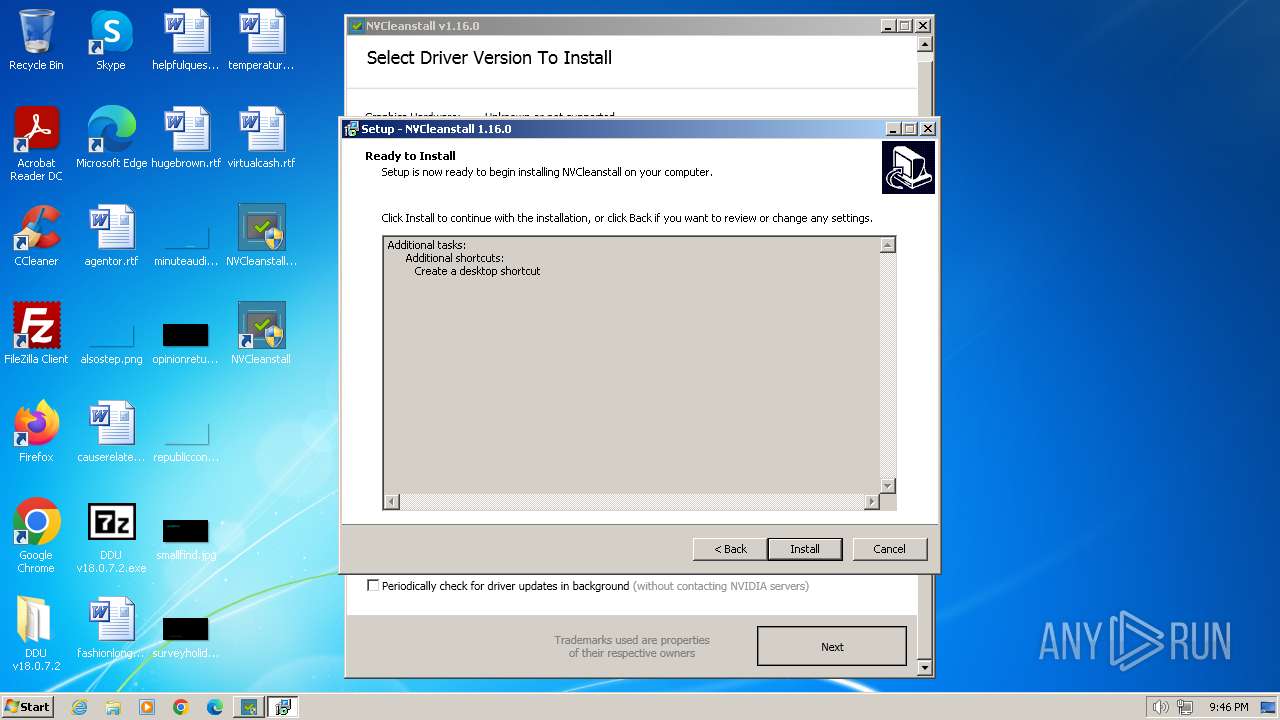Open the opinionretu file thumbnail
This screenshot has width=1280, height=720.
186,342
